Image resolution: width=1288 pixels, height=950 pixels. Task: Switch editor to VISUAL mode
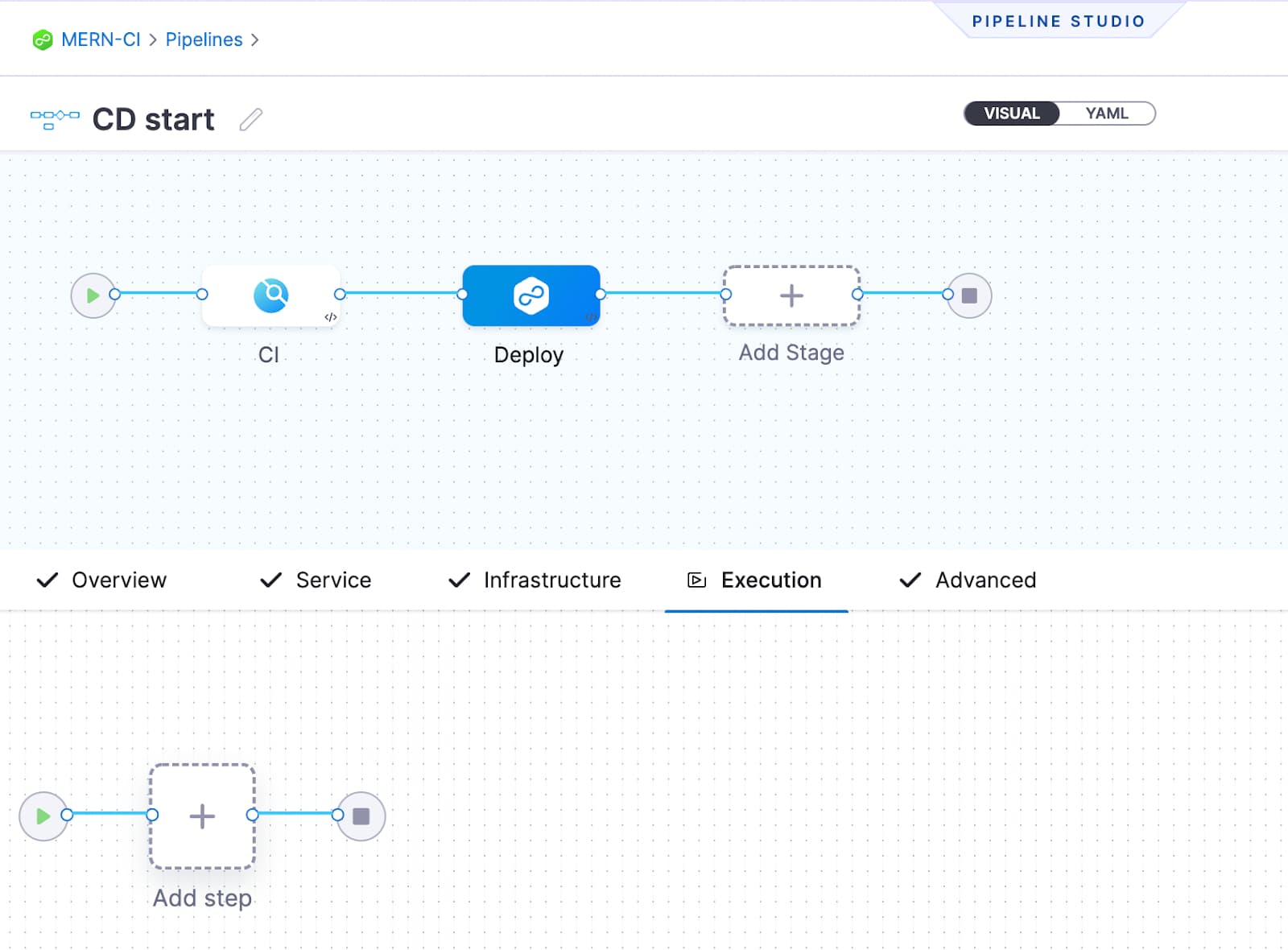1010,113
